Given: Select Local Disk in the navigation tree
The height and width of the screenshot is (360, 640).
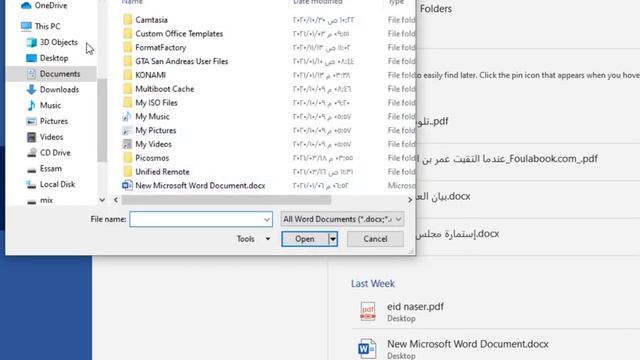Looking at the screenshot, I should 58,184.
